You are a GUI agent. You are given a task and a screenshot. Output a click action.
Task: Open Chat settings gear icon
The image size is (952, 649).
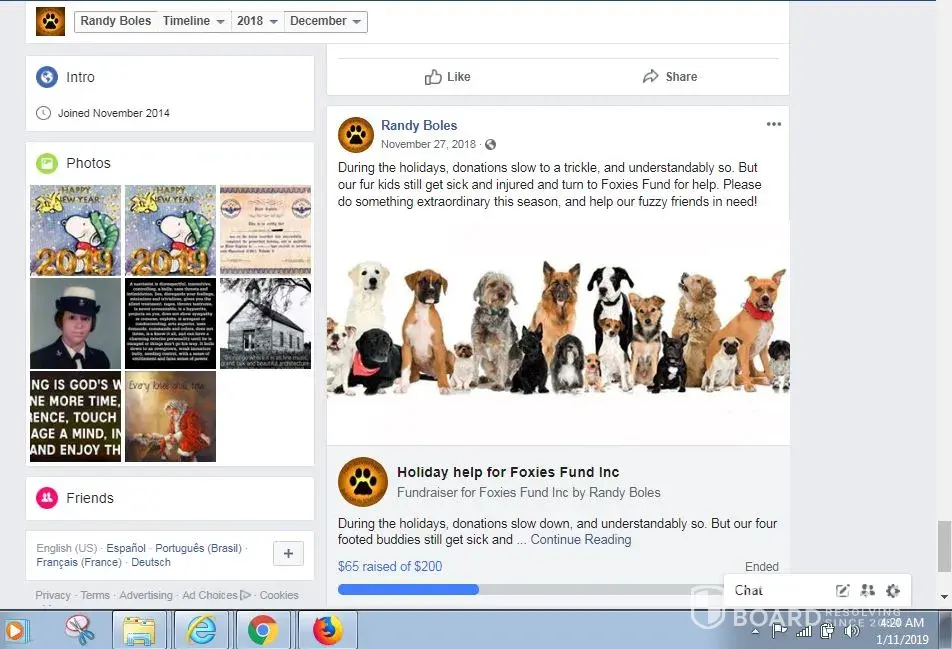tap(893, 591)
